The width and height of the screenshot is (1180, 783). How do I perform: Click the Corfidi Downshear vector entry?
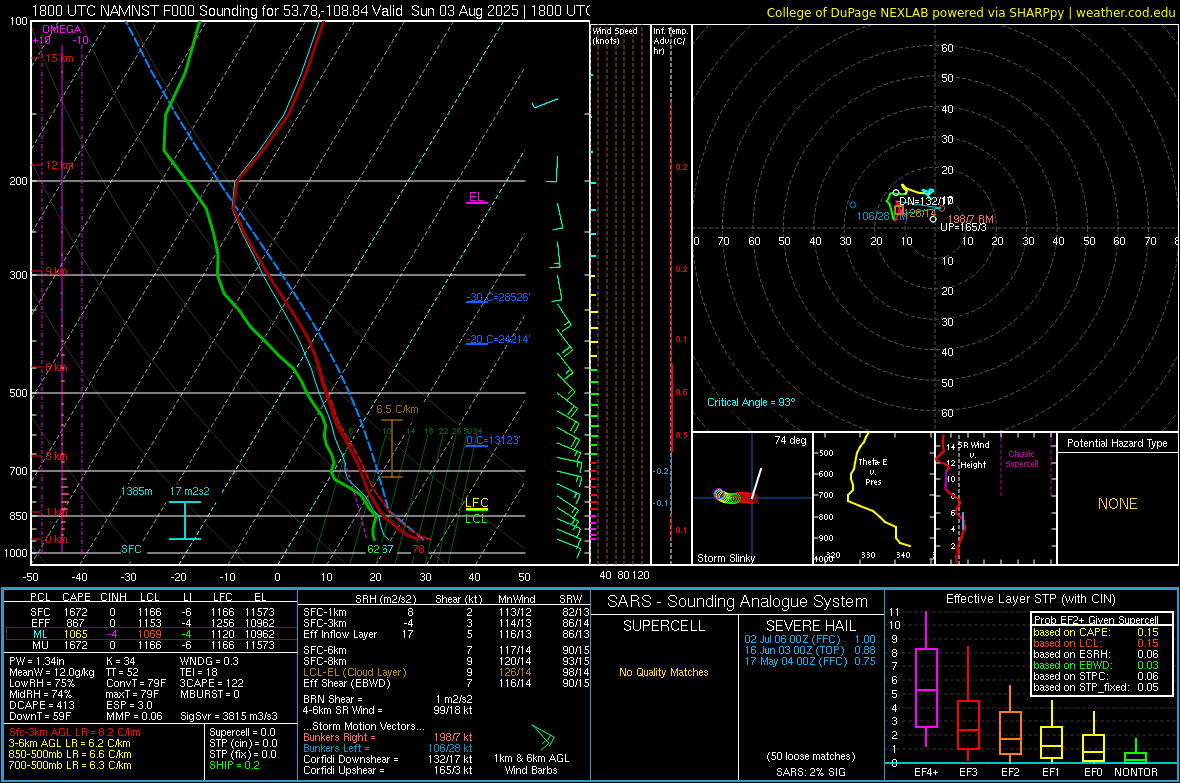click(x=388, y=759)
